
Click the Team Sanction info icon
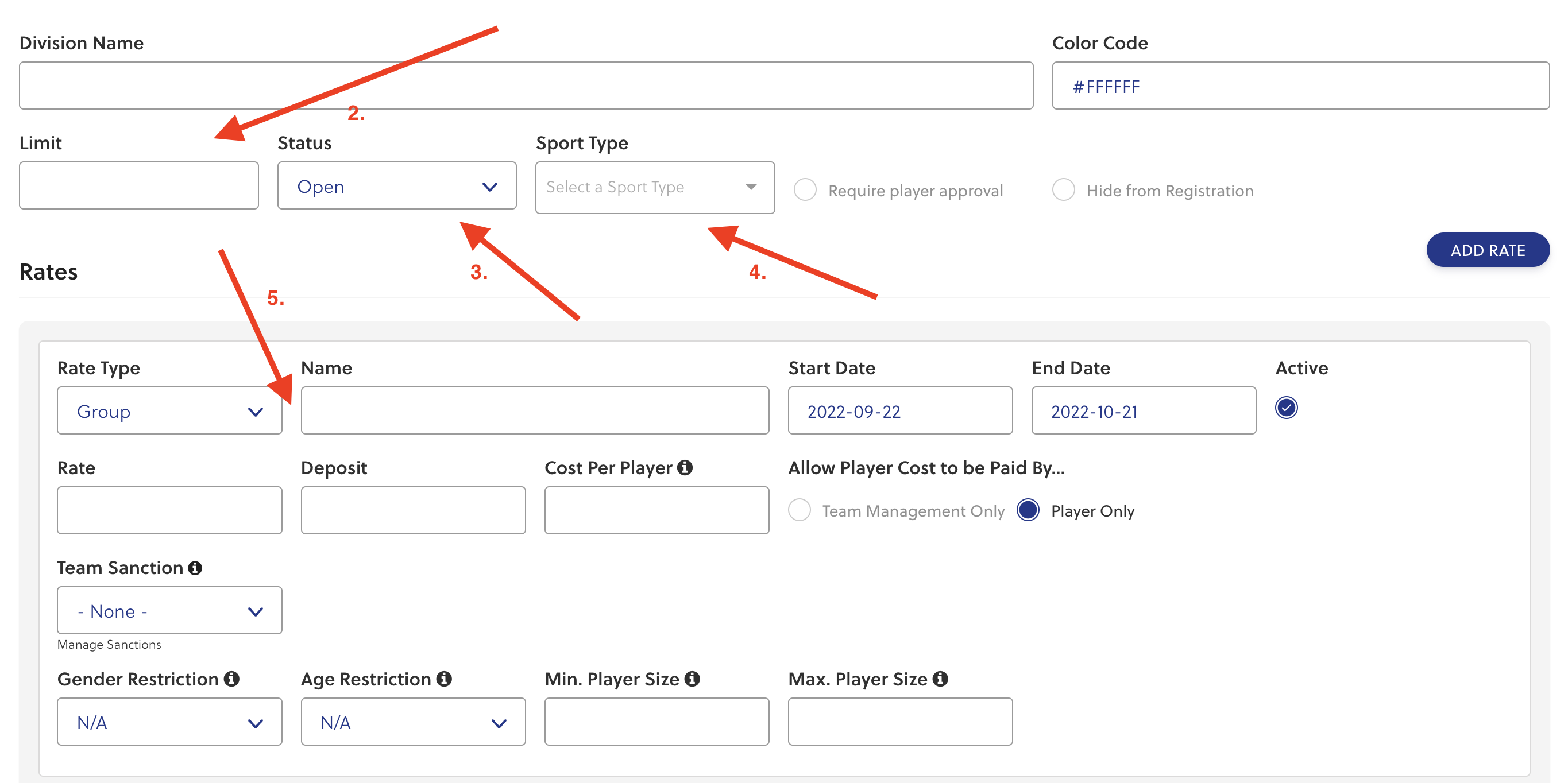click(x=195, y=568)
